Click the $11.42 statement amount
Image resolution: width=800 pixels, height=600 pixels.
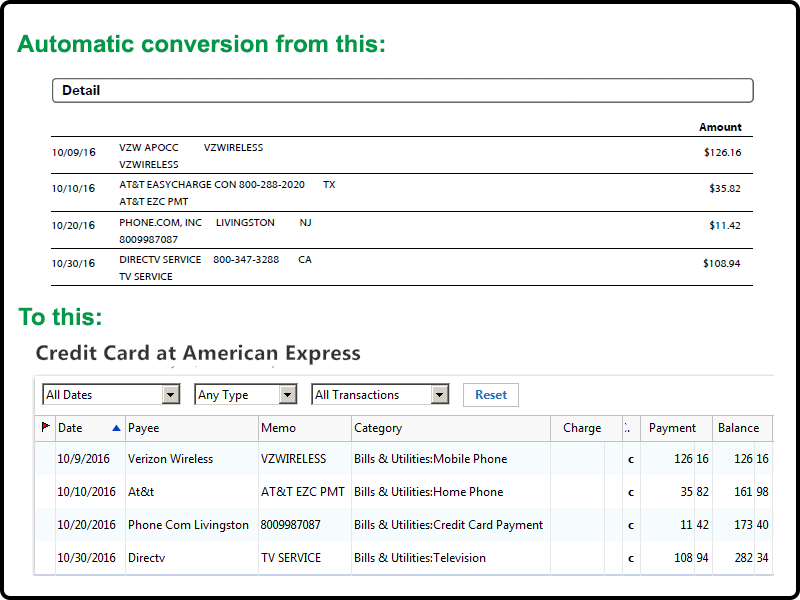tap(725, 226)
